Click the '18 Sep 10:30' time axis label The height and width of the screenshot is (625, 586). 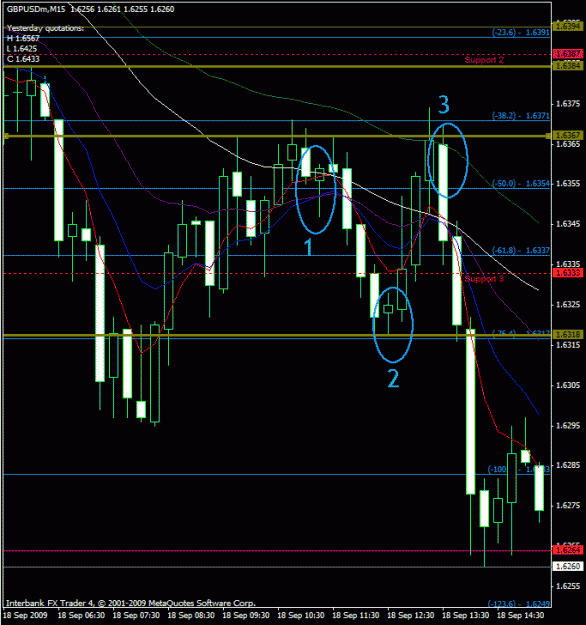point(301,615)
